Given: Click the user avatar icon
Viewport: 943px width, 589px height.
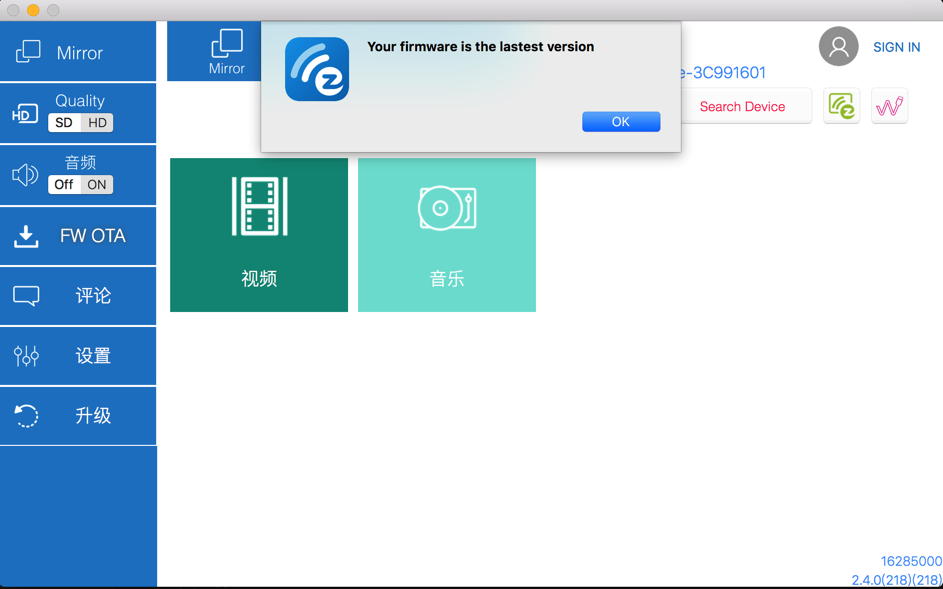Looking at the screenshot, I should (838, 46).
